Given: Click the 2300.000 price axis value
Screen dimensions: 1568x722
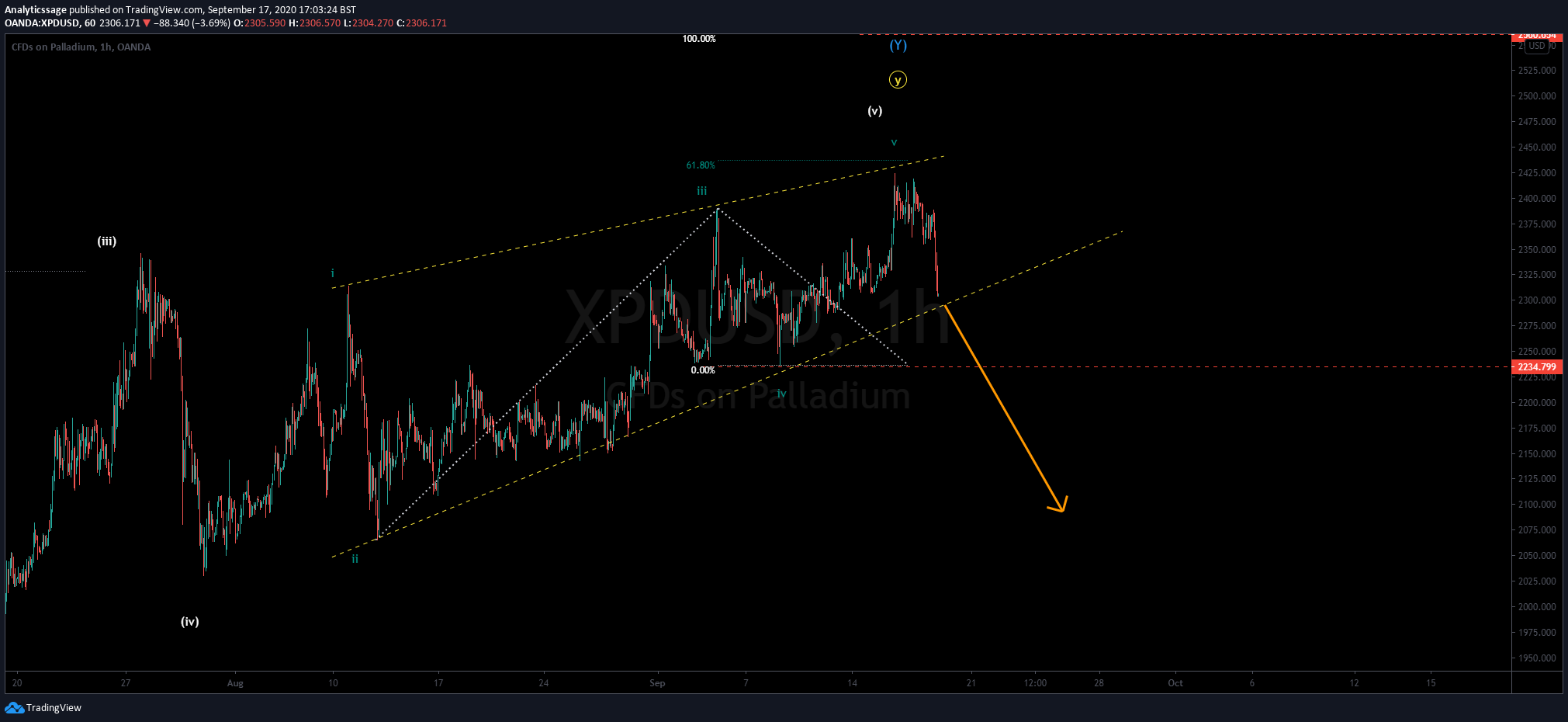Looking at the screenshot, I should point(1537,300).
